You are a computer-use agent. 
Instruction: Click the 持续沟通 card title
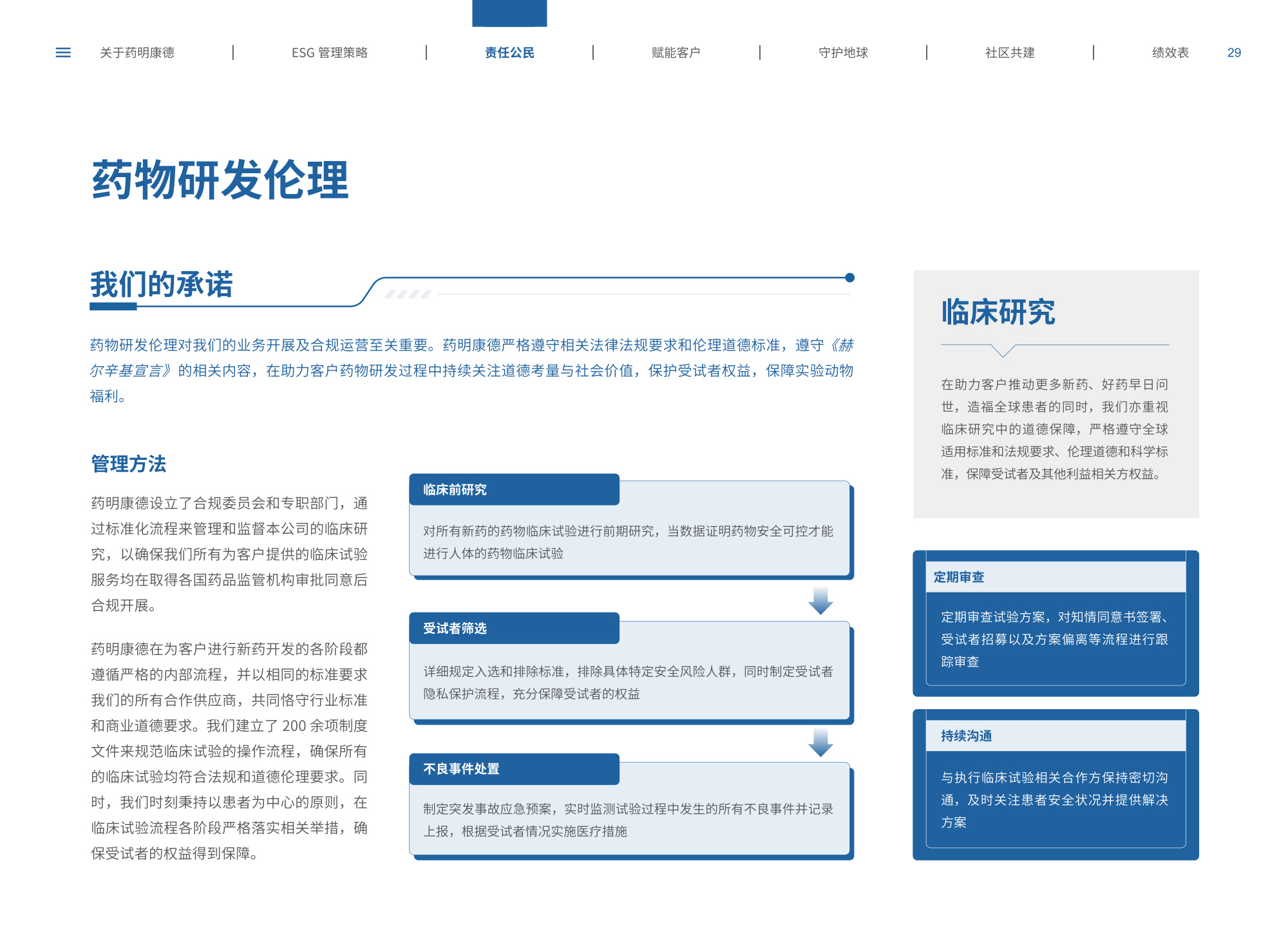click(x=966, y=736)
